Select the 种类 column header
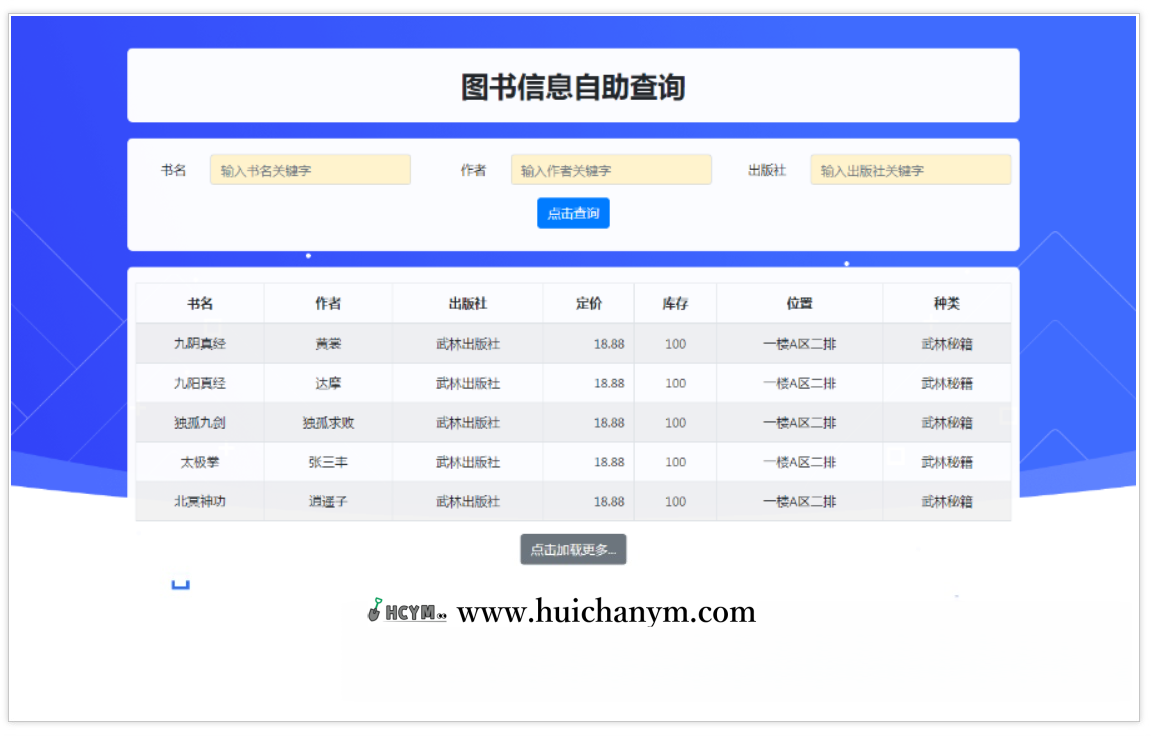 (946, 303)
